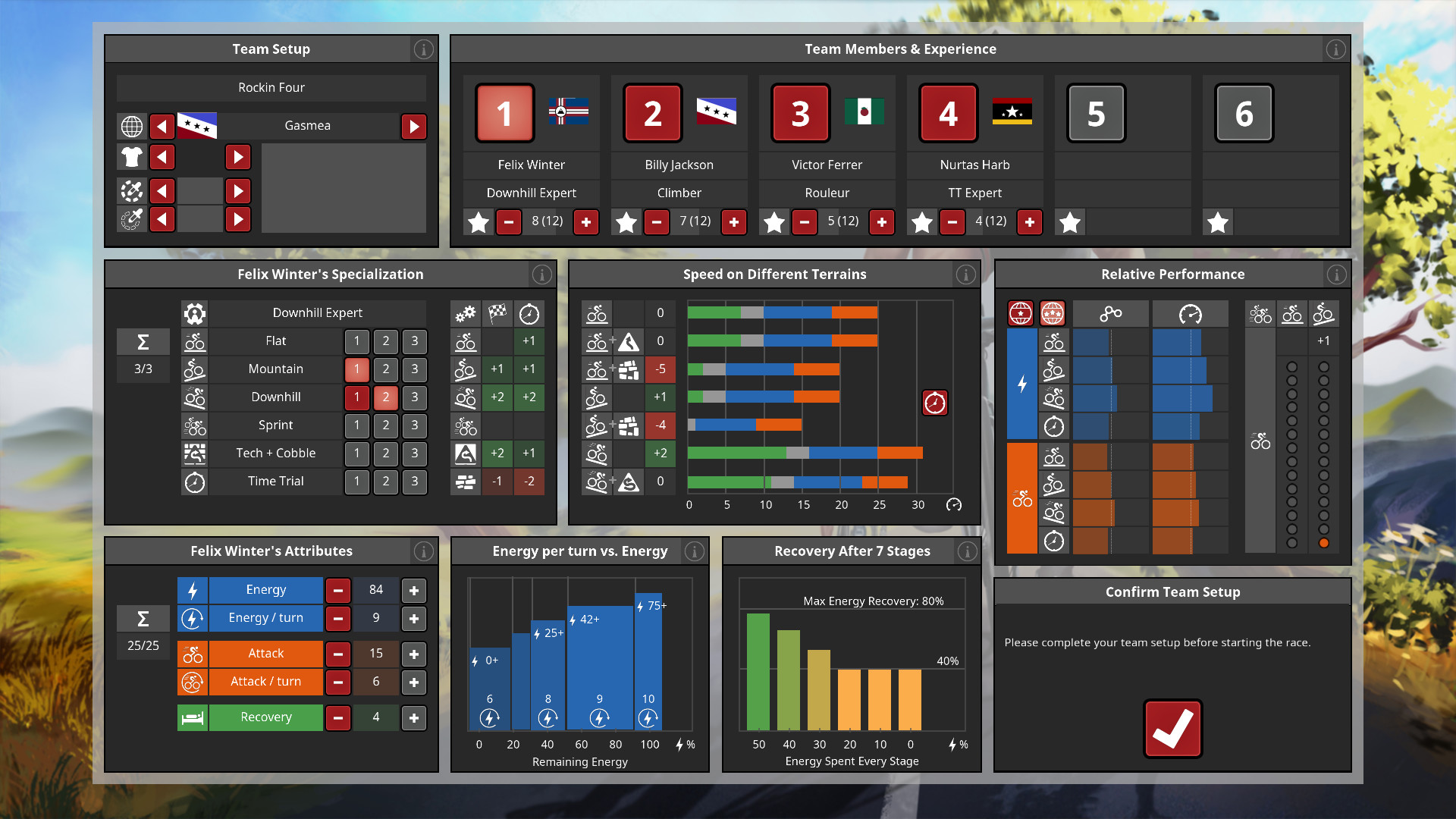Click globe nationality icon in Team Setup

(132, 126)
